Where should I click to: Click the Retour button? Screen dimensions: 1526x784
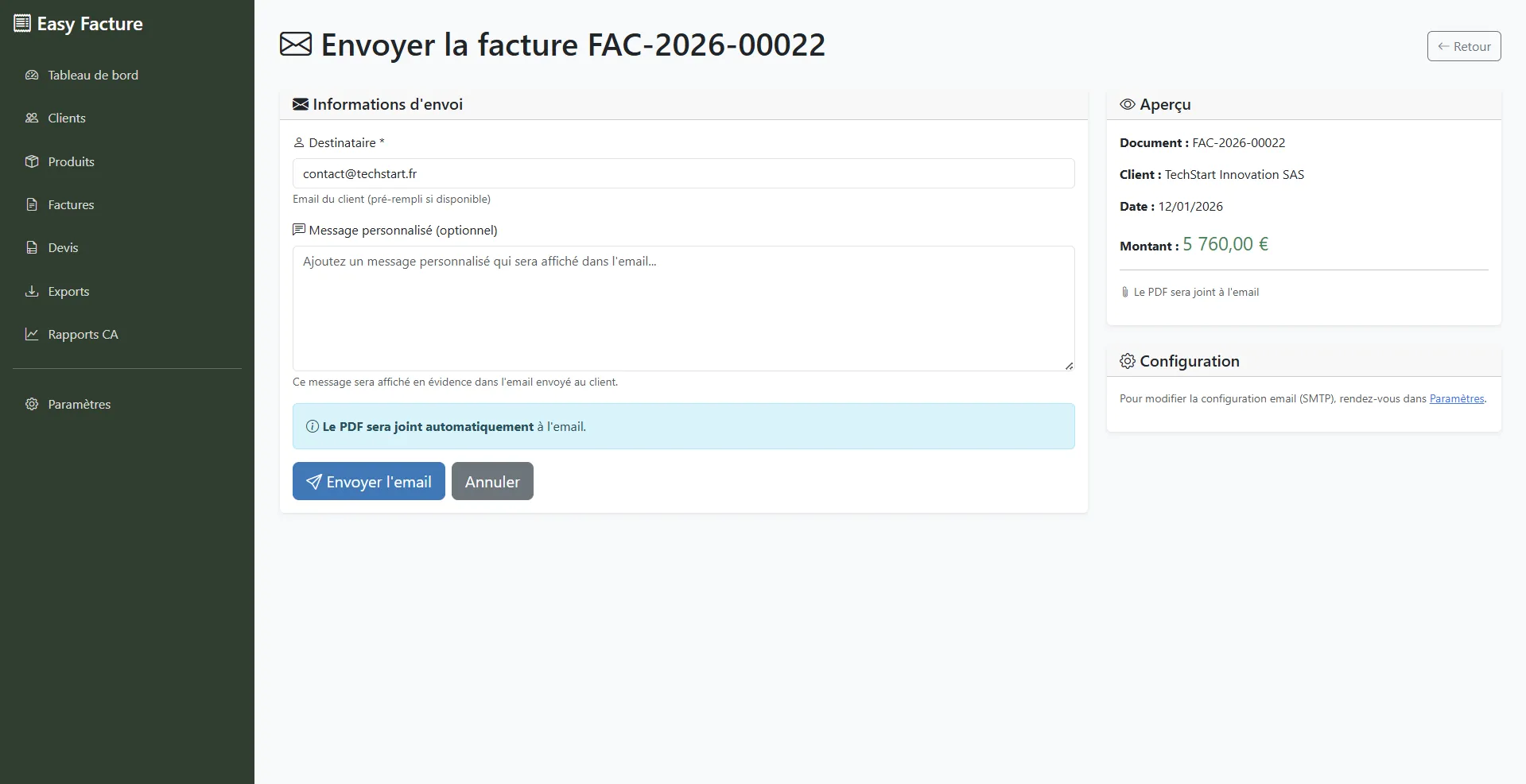click(x=1463, y=47)
